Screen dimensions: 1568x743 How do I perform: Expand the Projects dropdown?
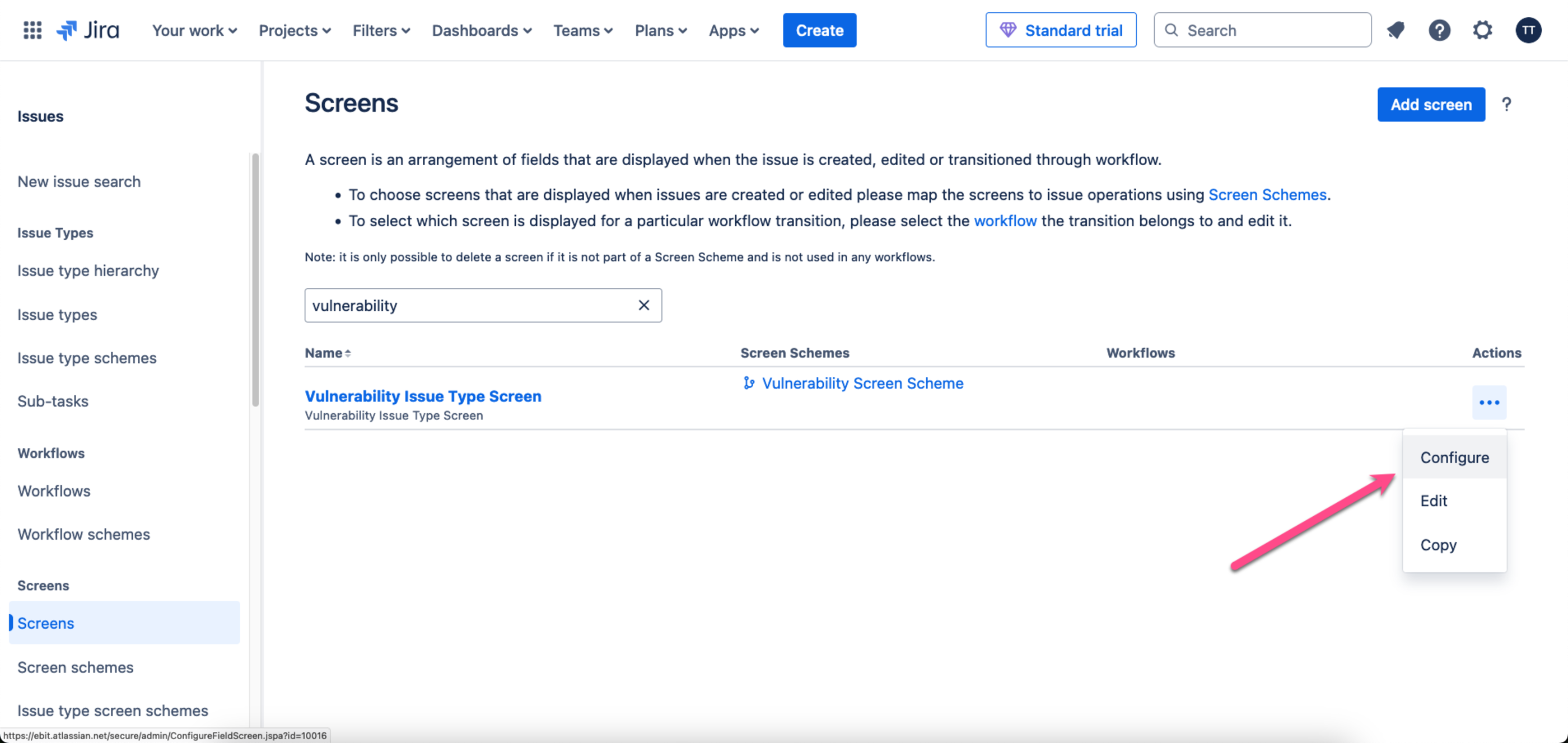click(295, 30)
